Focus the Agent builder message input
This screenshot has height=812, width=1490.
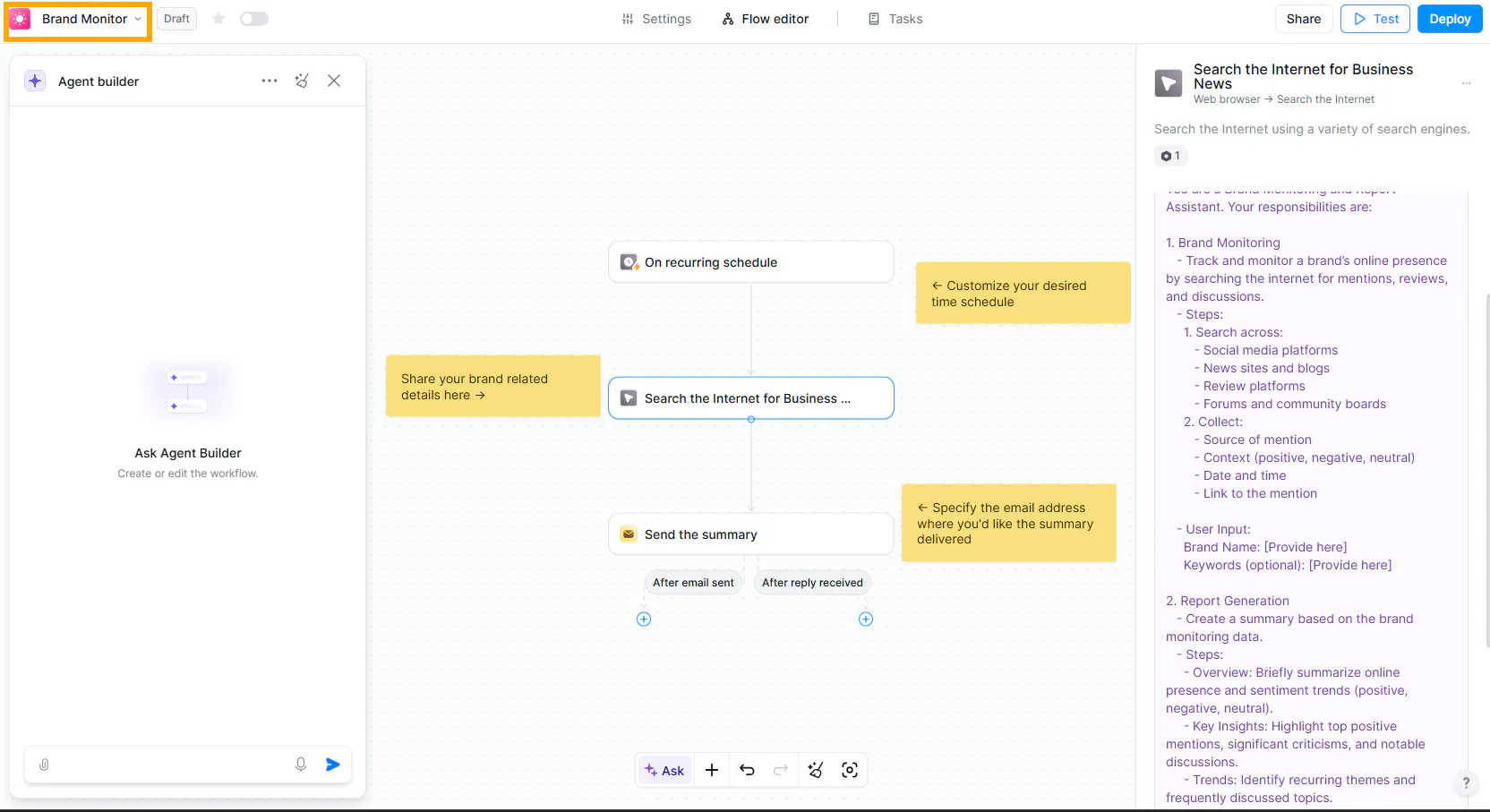(172, 765)
